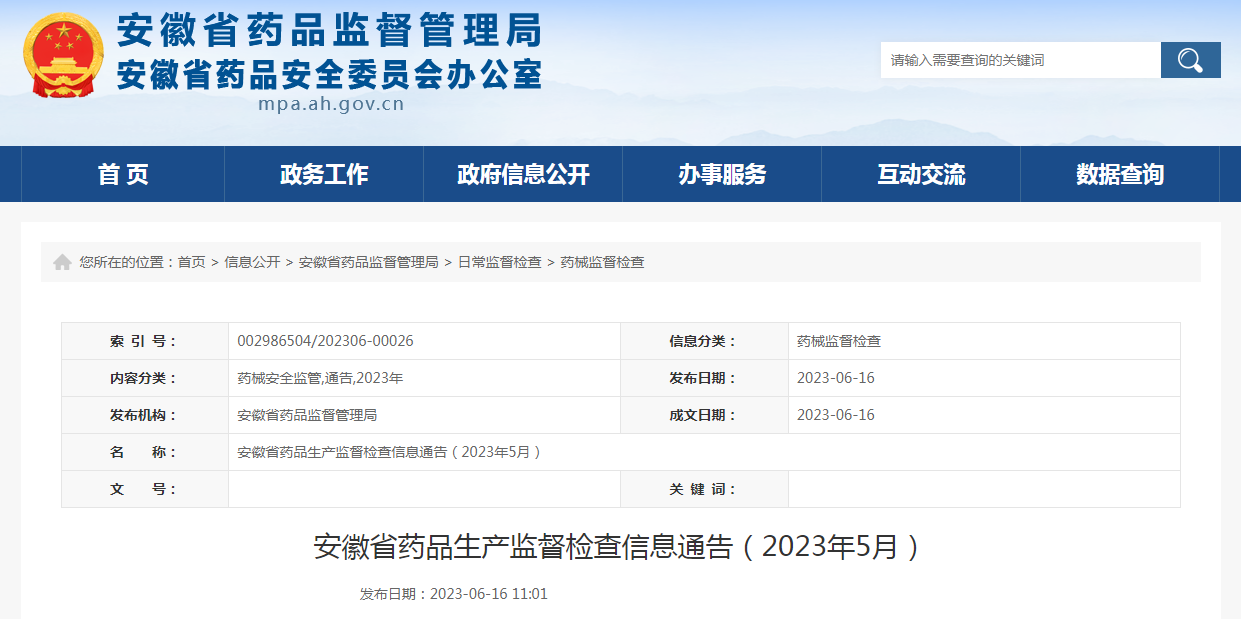Select info category value 药械监督检查

tap(839, 341)
